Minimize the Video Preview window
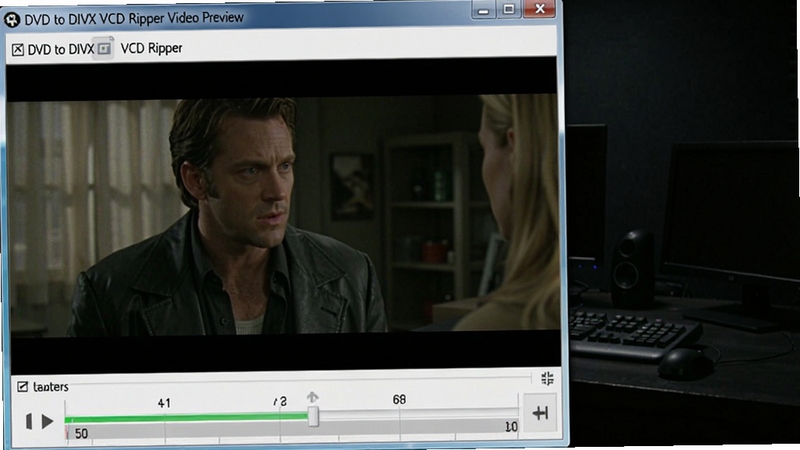The image size is (800, 450). [483, 10]
